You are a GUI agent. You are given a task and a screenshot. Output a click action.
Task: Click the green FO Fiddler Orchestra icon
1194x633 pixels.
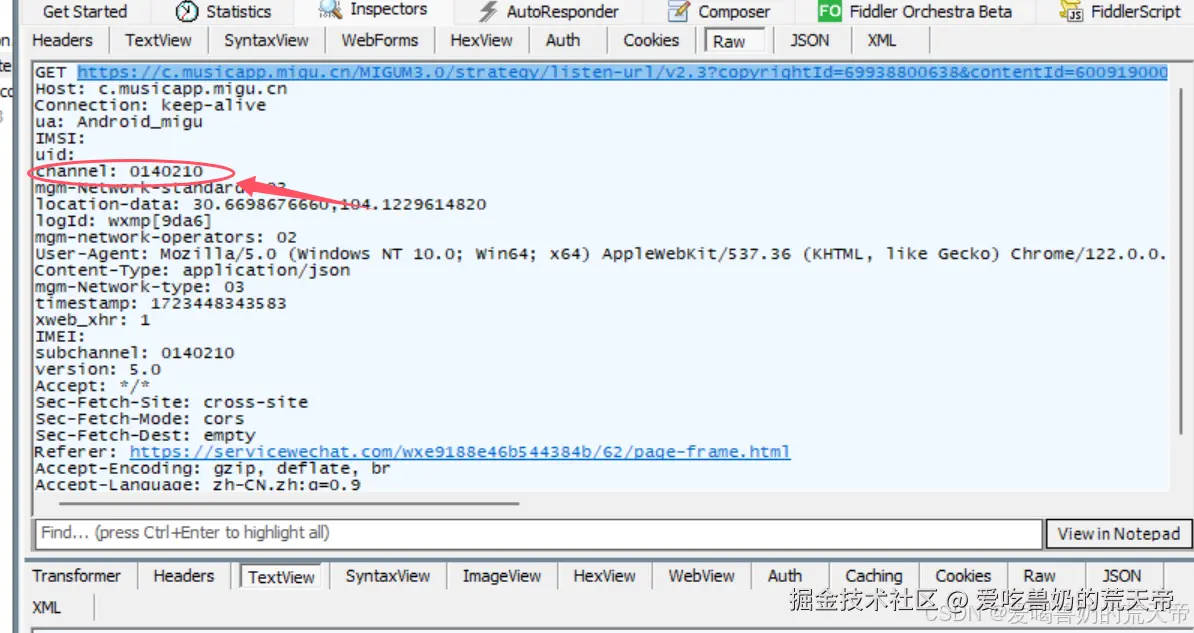pyautogui.click(x=829, y=11)
